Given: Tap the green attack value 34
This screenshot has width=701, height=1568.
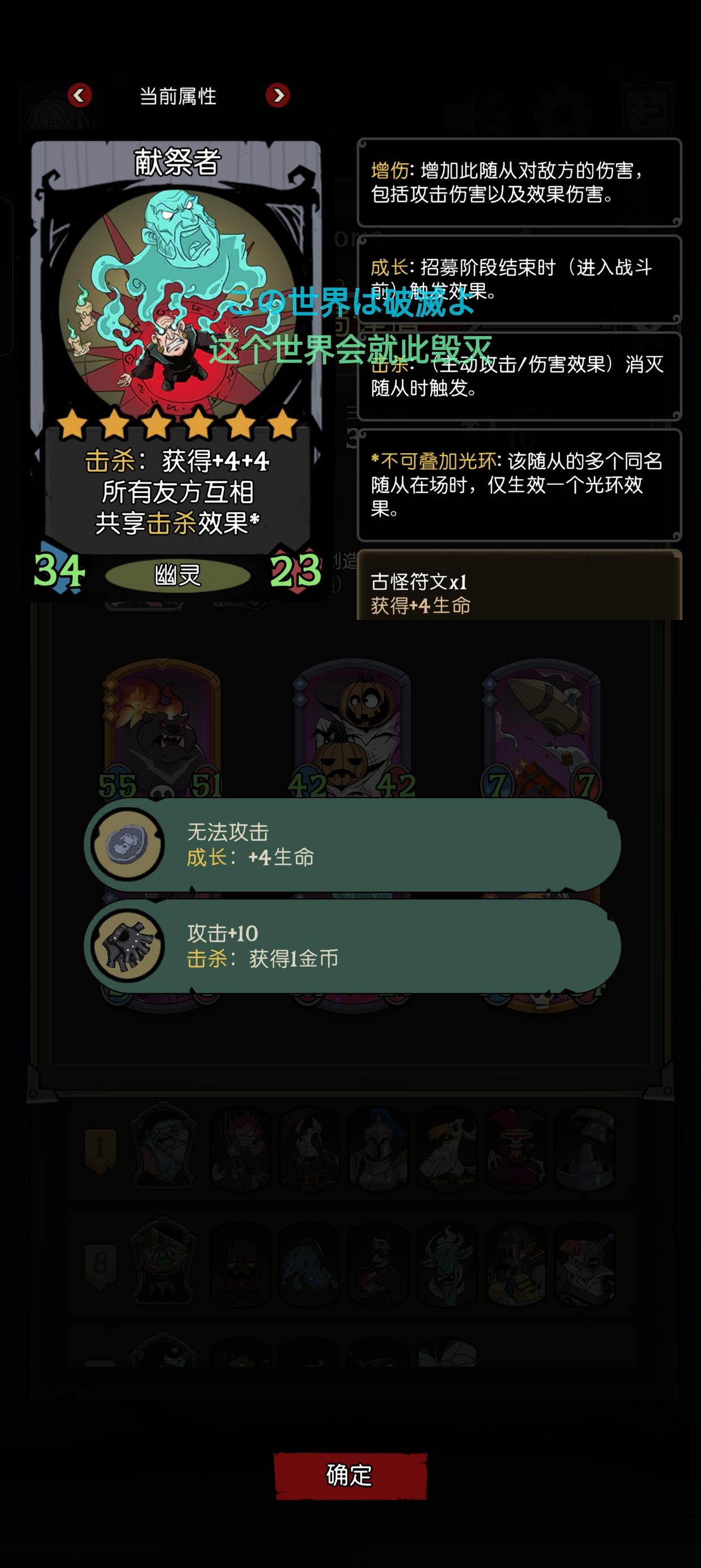Looking at the screenshot, I should click(59, 570).
